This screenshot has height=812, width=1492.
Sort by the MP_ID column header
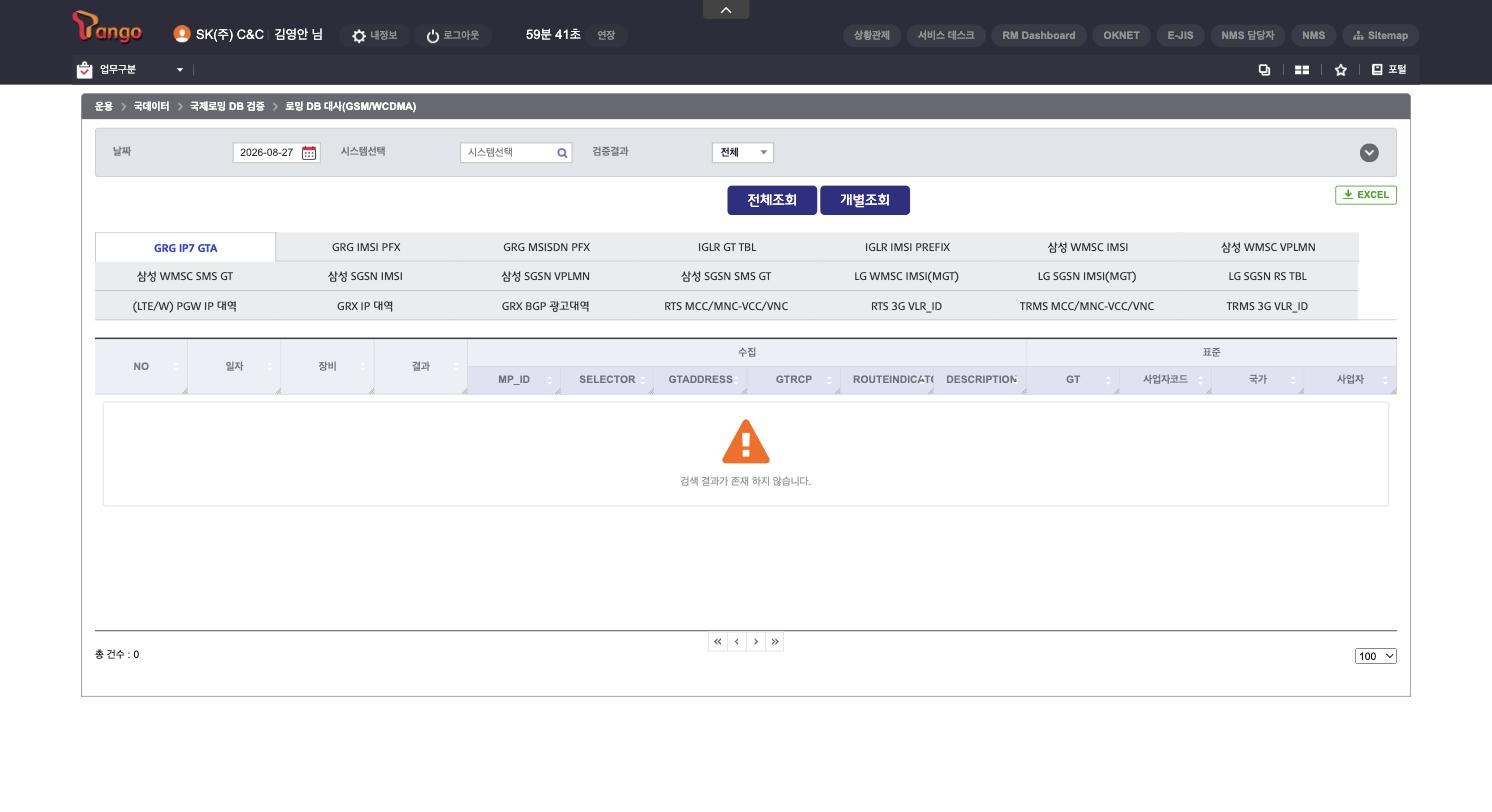click(x=514, y=380)
